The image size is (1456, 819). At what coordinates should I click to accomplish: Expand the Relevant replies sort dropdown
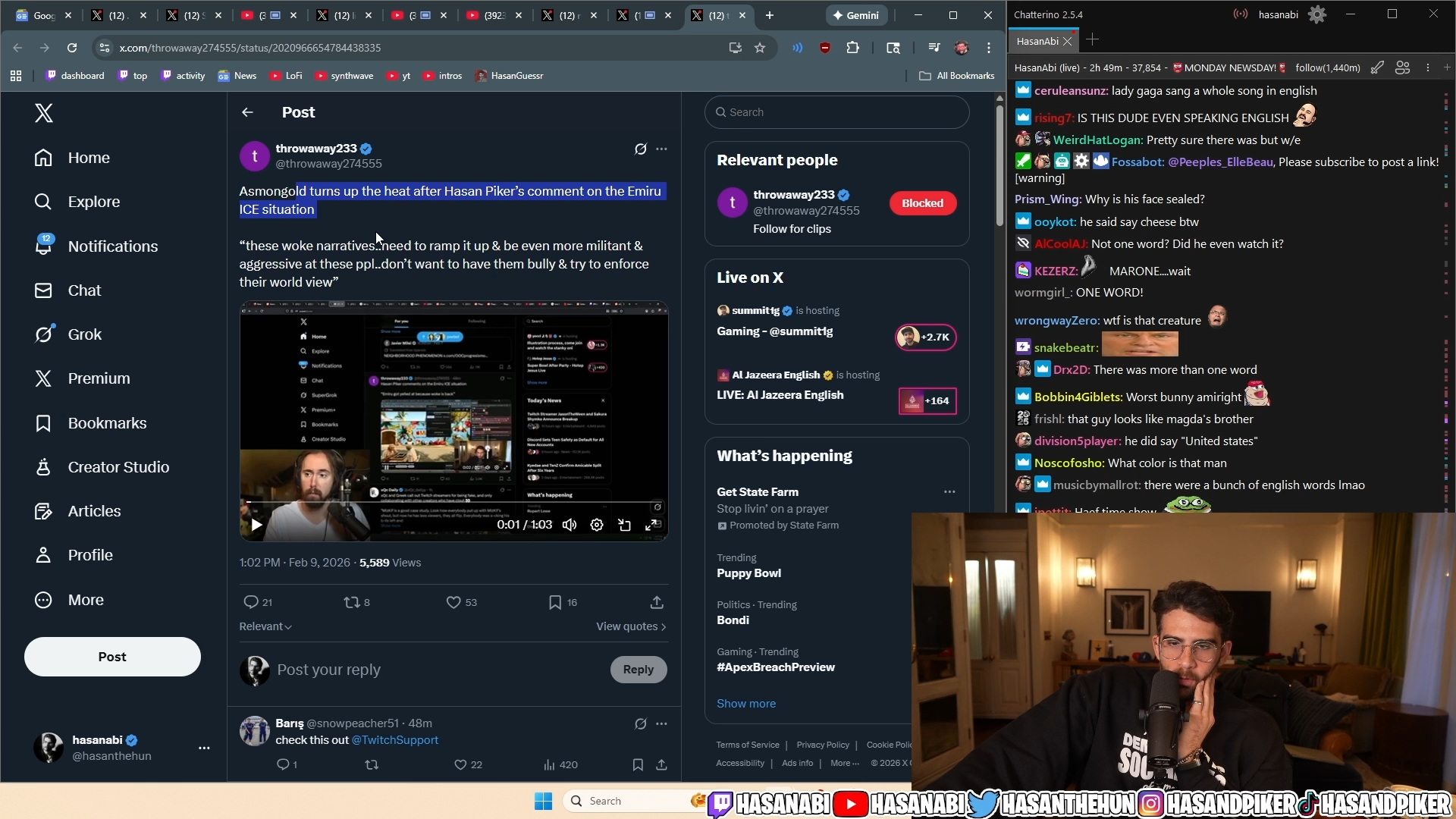[265, 626]
